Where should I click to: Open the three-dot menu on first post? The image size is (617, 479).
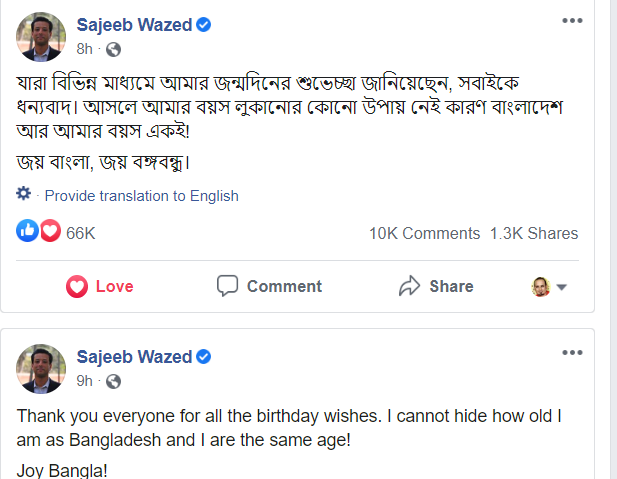click(572, 21)
